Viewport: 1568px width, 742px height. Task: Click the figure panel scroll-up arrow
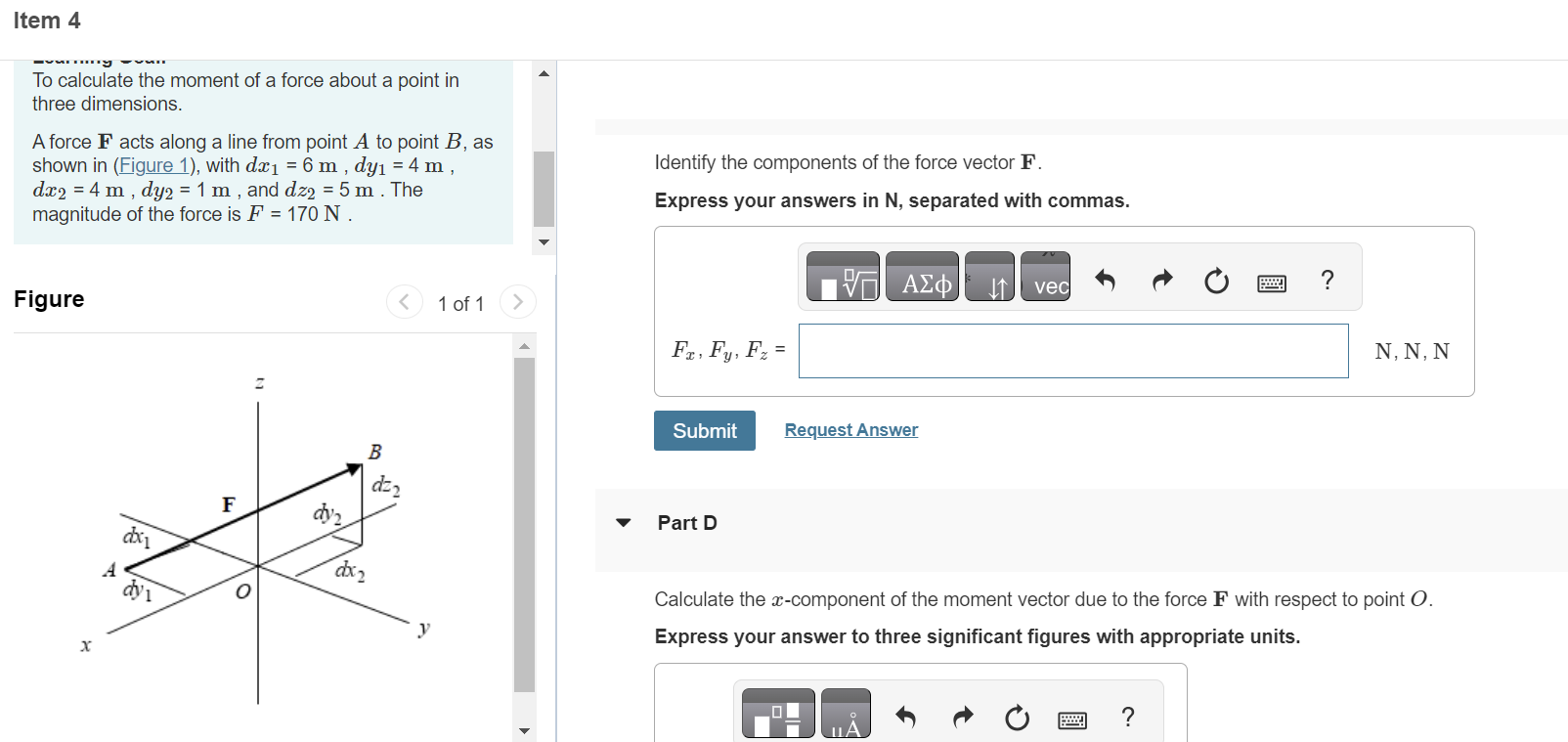point(525,345)
